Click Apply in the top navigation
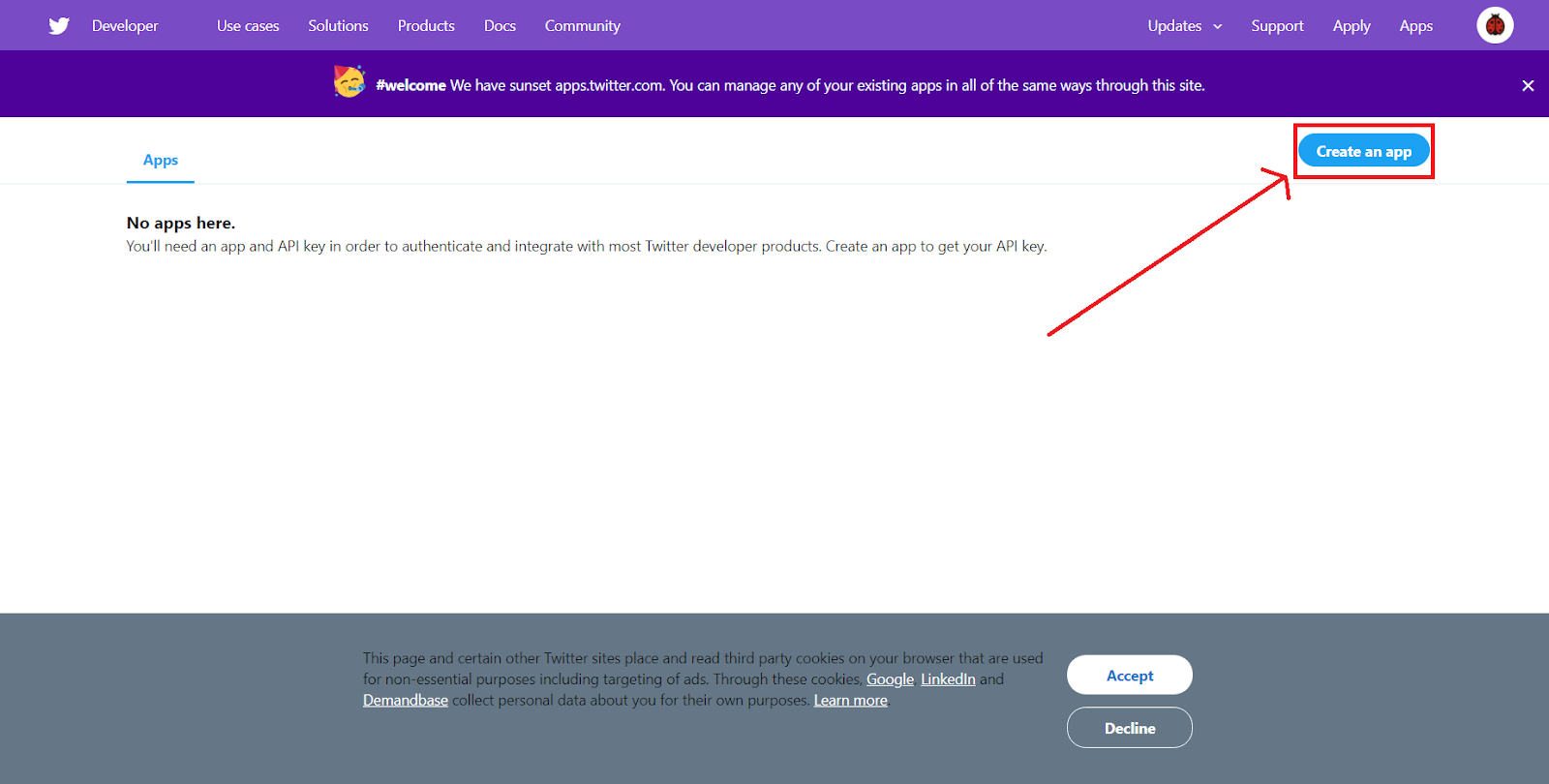This screenshot has height=784, width=1549. coord(1352,26)
